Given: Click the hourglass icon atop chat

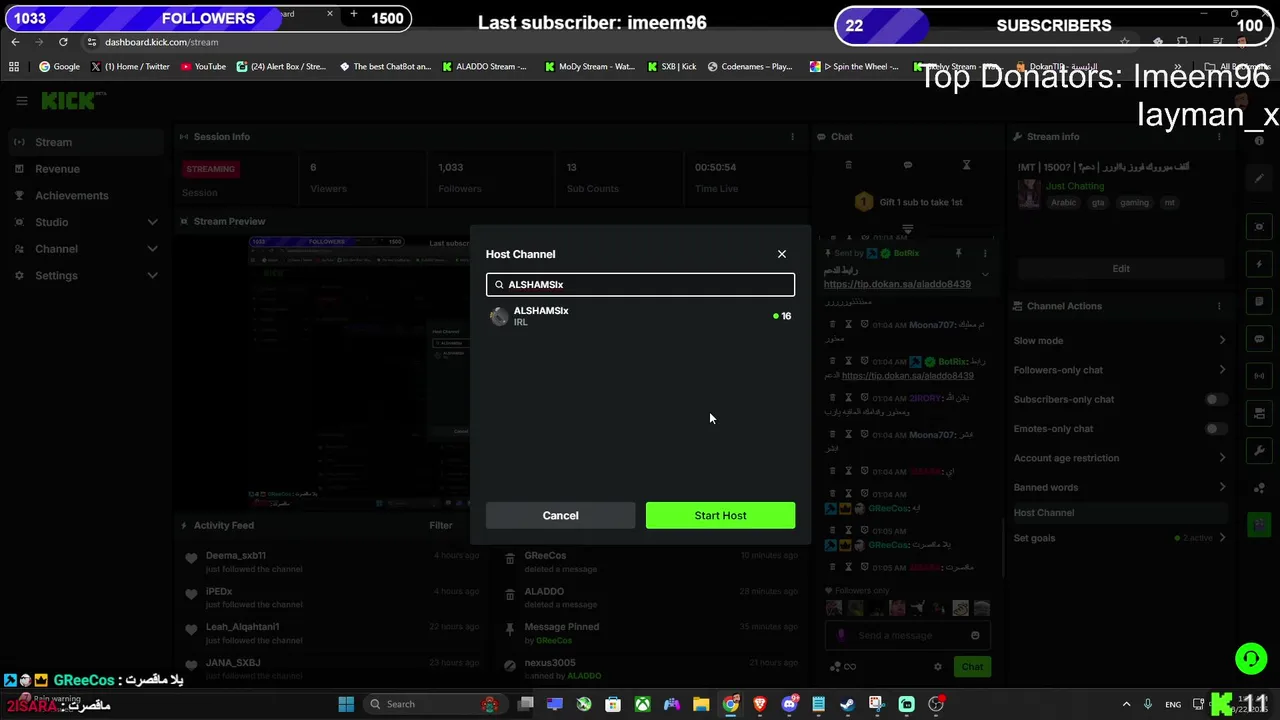Looking at the screenshot, I should point(966,165).
